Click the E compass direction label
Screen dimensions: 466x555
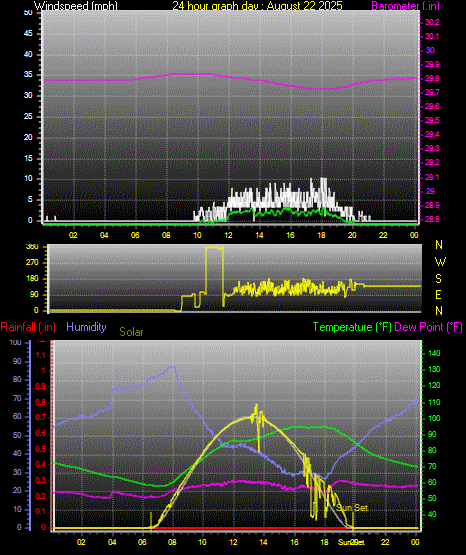[438, 295]
